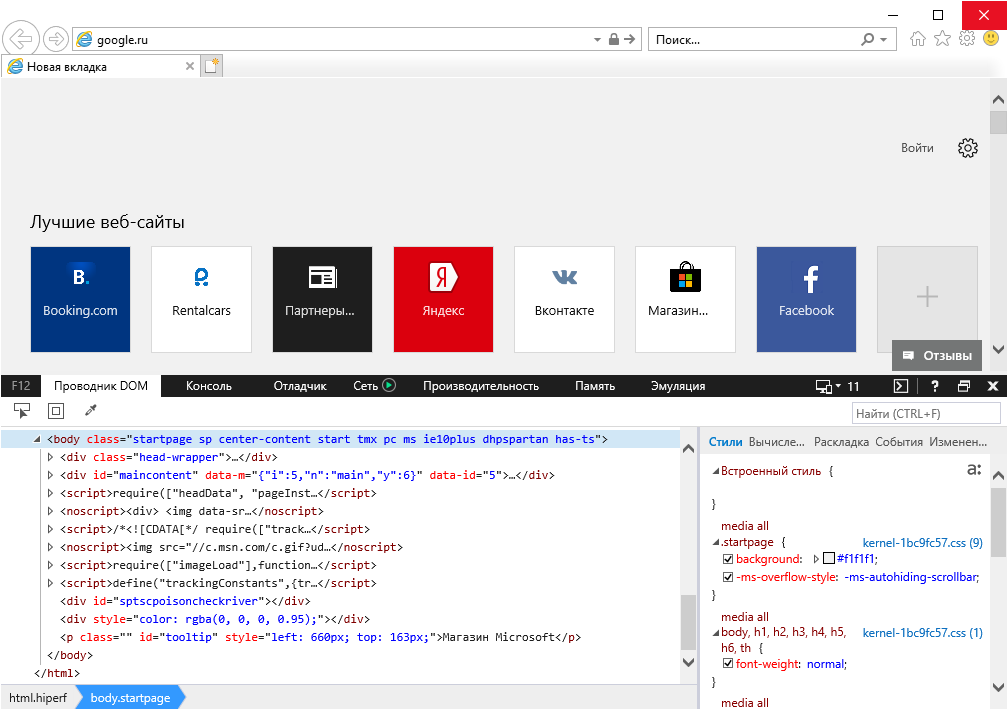Screen dimensions: 1008x710
Task: Open the Вычисле... styles pane tab
Action: point(777,442)
